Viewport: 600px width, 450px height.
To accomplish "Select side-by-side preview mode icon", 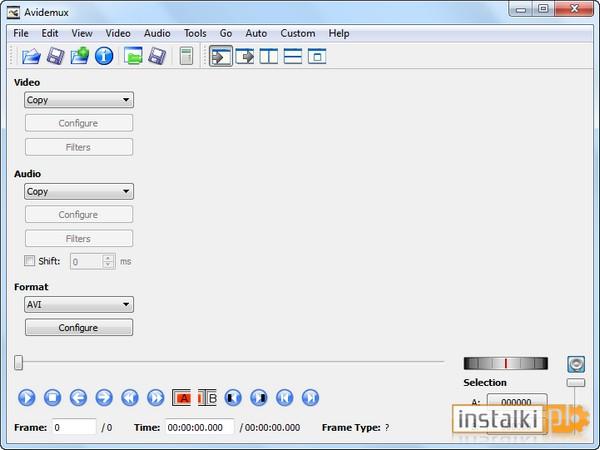I will tap(269, 57).
